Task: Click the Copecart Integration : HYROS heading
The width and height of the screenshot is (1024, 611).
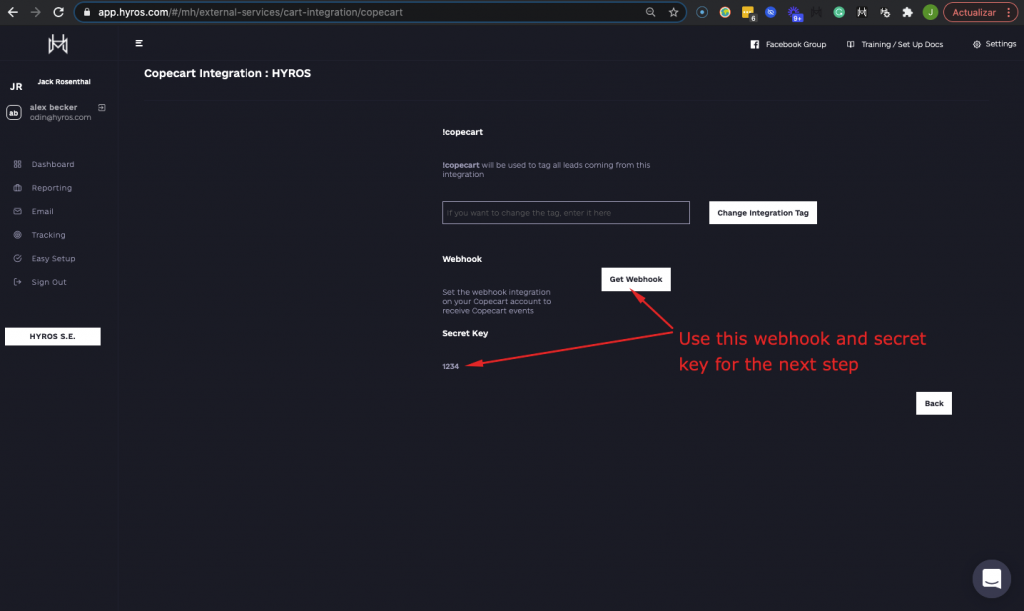Action: coord(227,73)
